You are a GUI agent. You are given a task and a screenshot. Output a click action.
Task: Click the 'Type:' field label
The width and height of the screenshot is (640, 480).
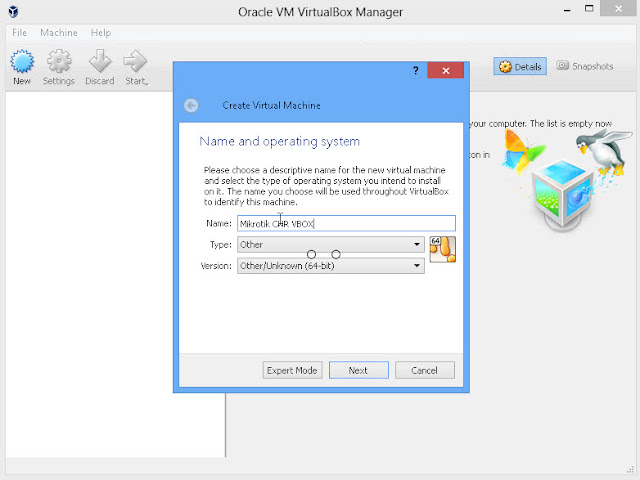(221, 244)
